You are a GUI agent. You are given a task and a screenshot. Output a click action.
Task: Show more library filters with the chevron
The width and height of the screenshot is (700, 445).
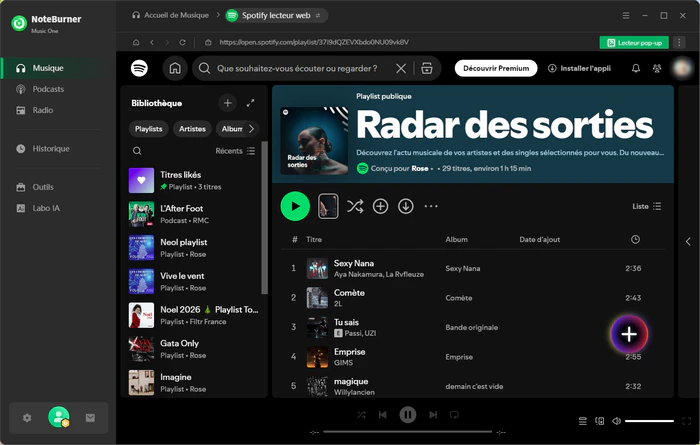[251, 129]
